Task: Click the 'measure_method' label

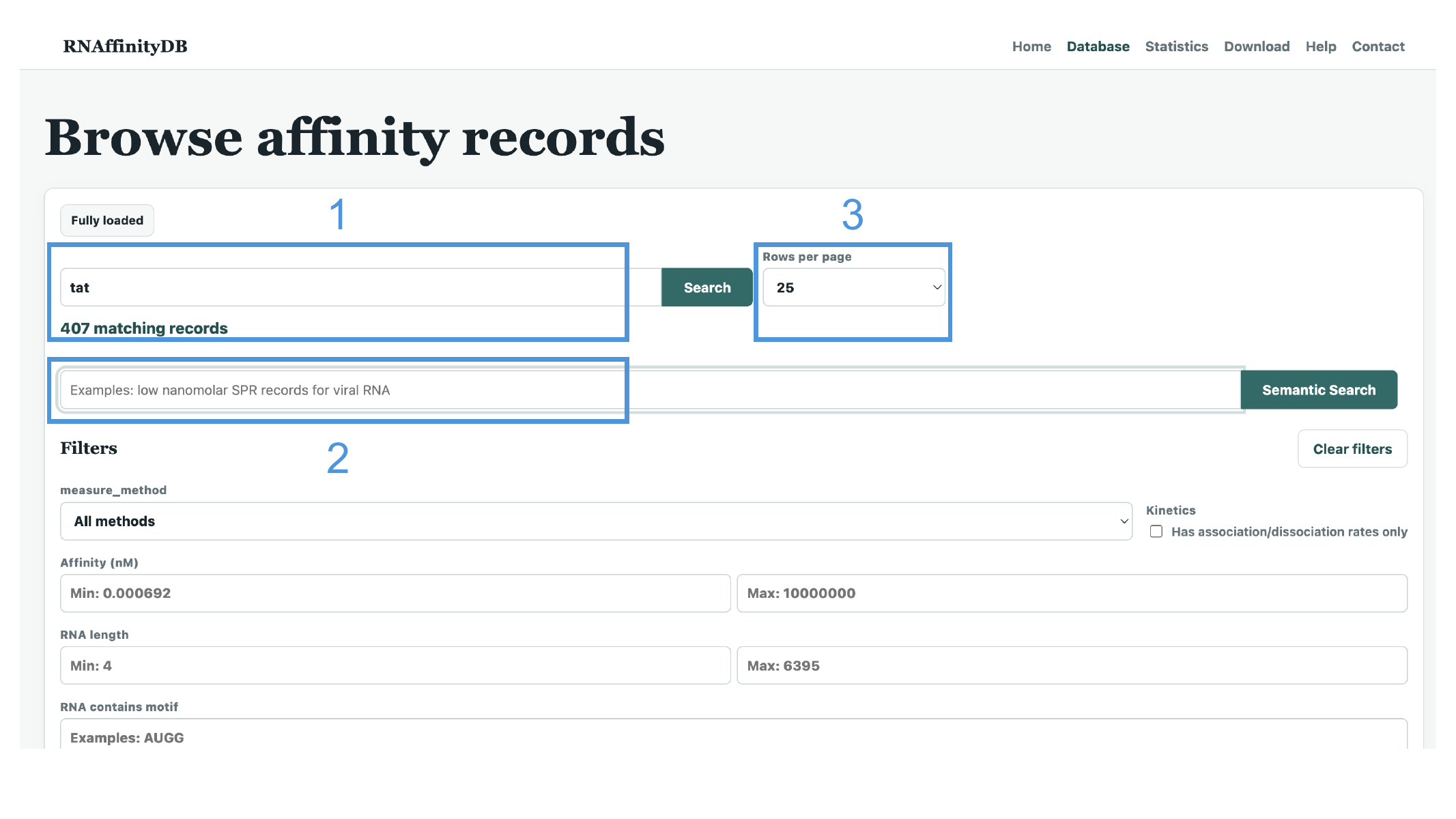Action: pos(113,490)
